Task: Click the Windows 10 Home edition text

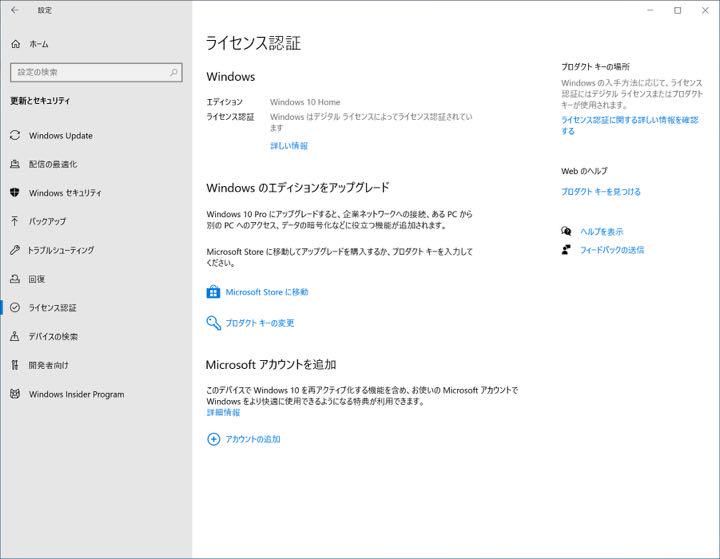Action: pos(305,102)
